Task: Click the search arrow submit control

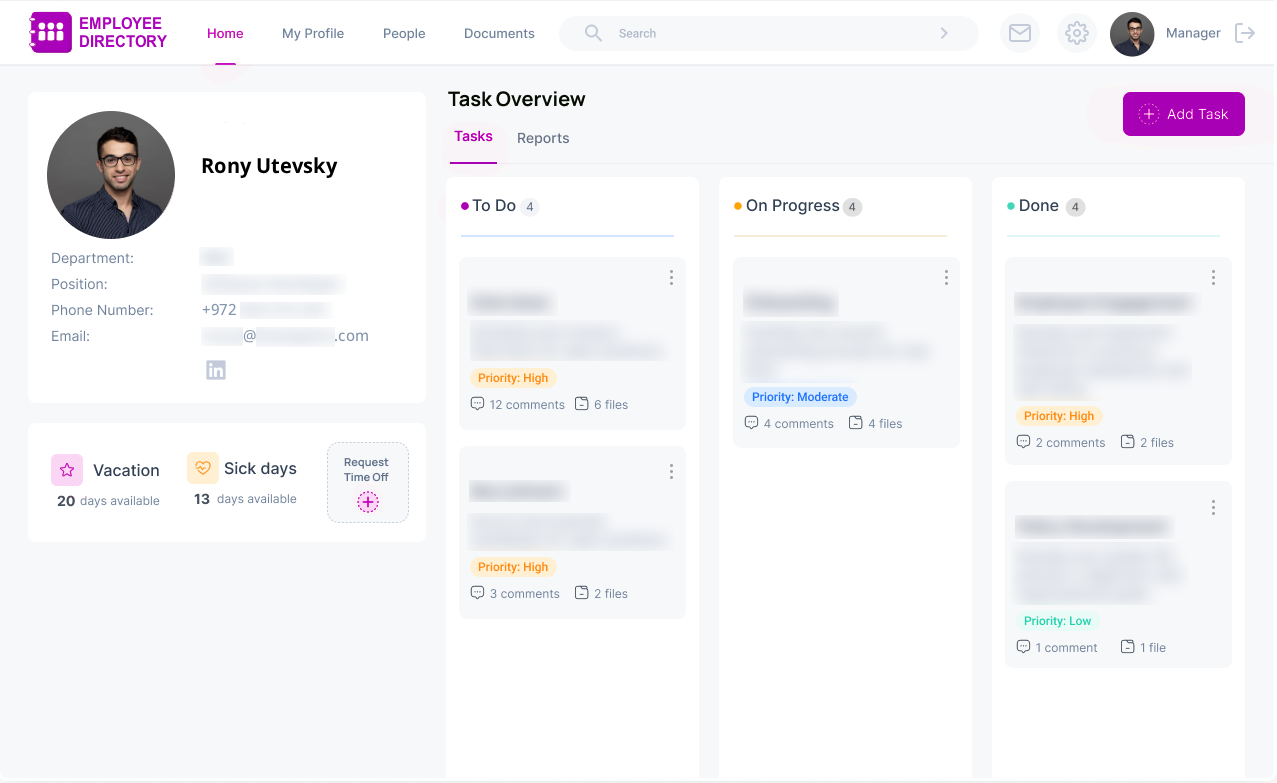Action: (x=943, y=33)
